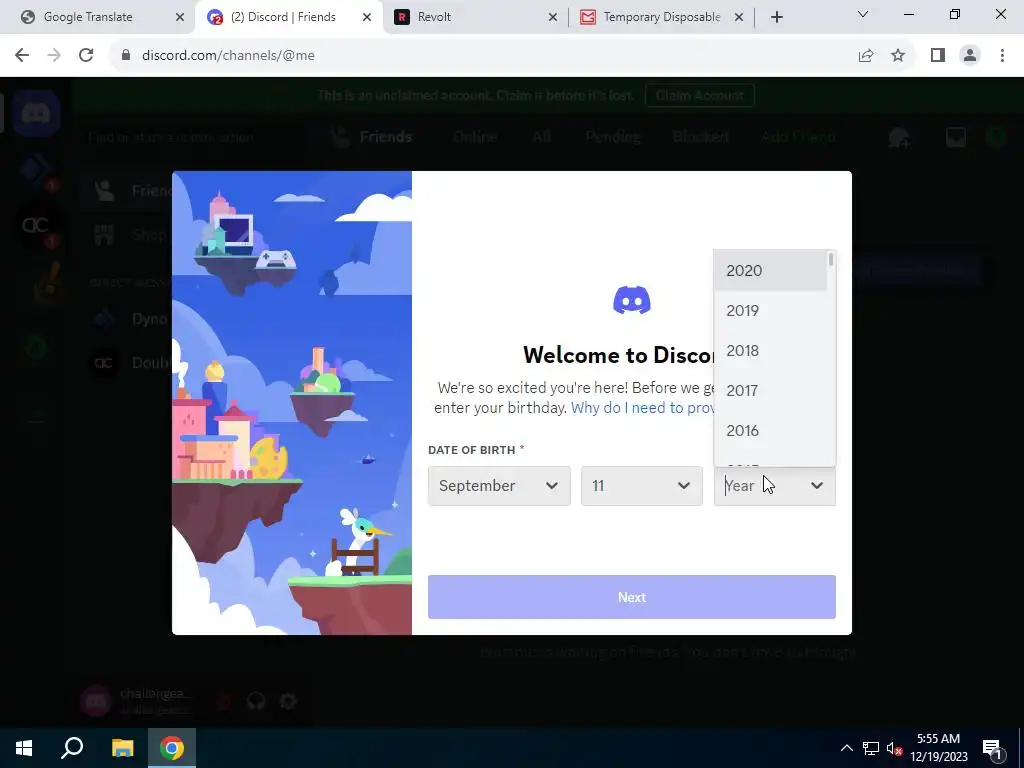The width and height of the screenshot is (1024, 768).
Task: Open the day dropdown showing 11
Action: tap(641, 486)
